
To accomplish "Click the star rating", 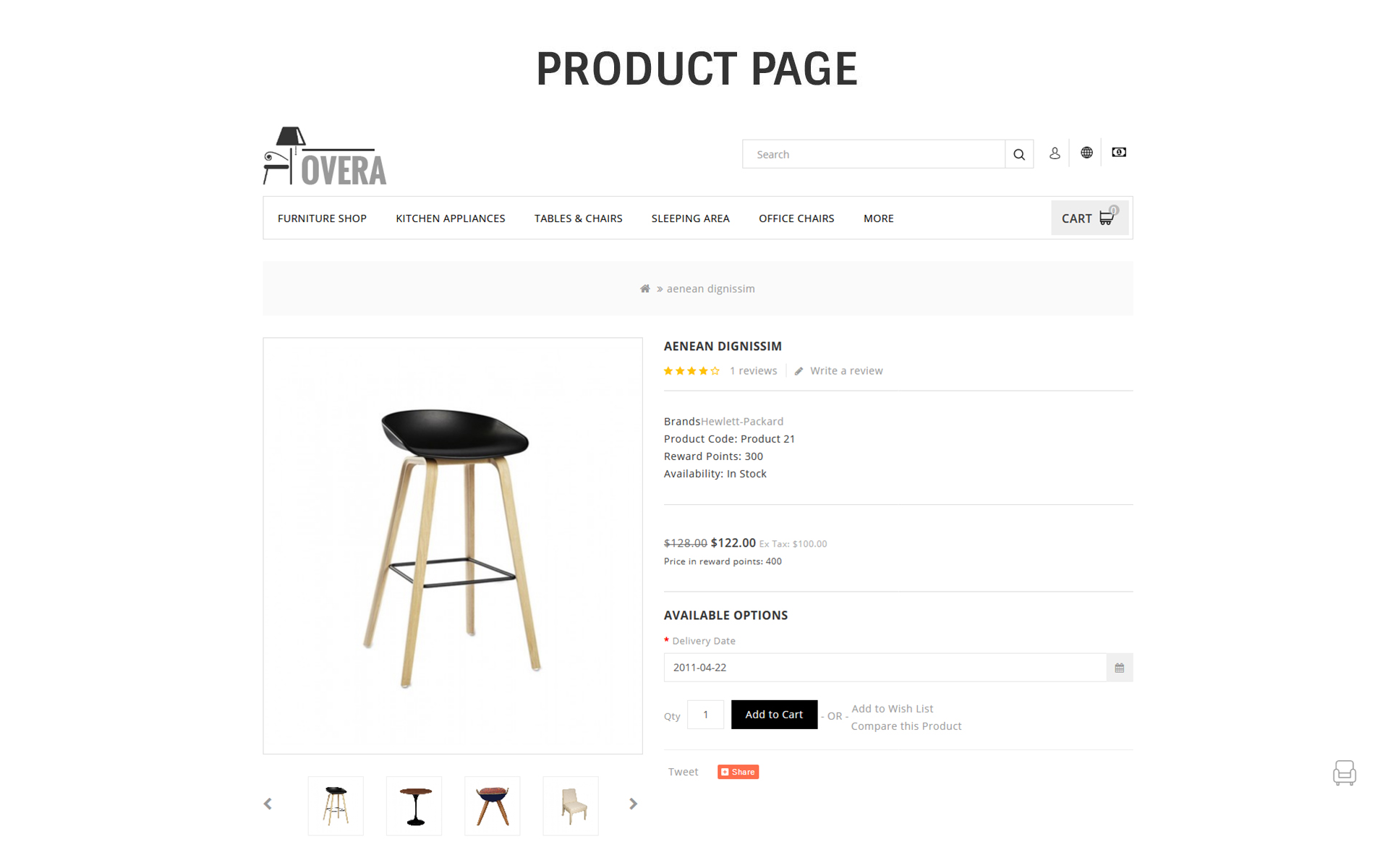I will 691,371.
